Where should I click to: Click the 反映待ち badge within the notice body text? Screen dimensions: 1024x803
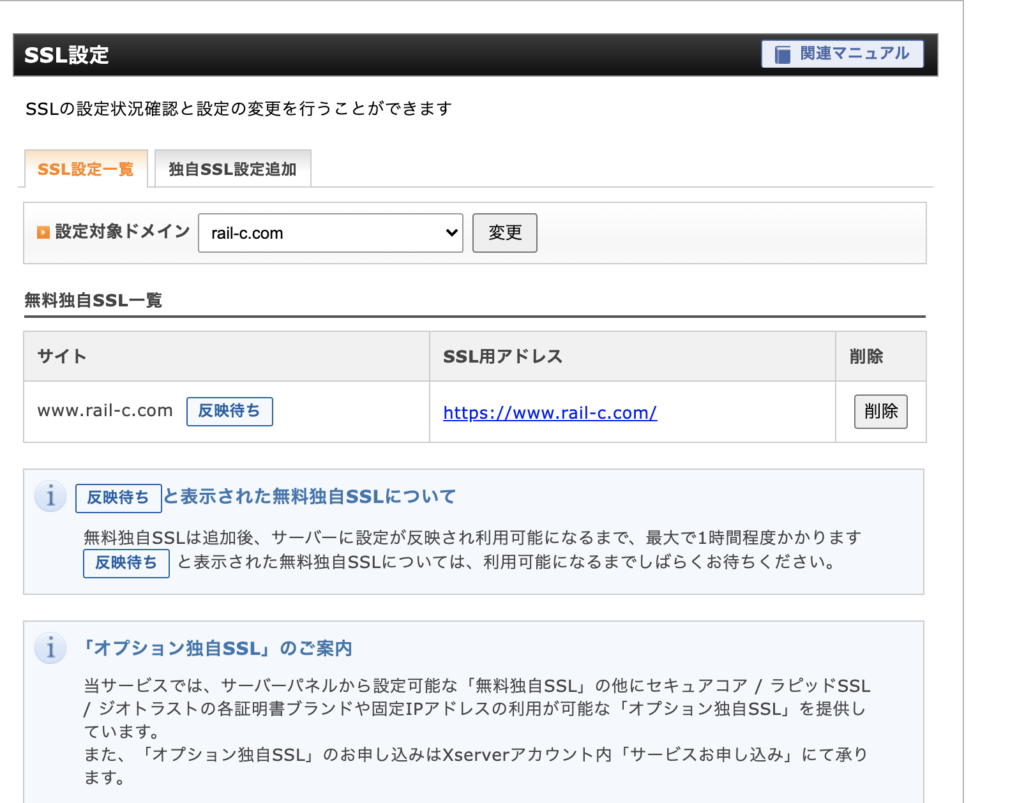[125, 563]
